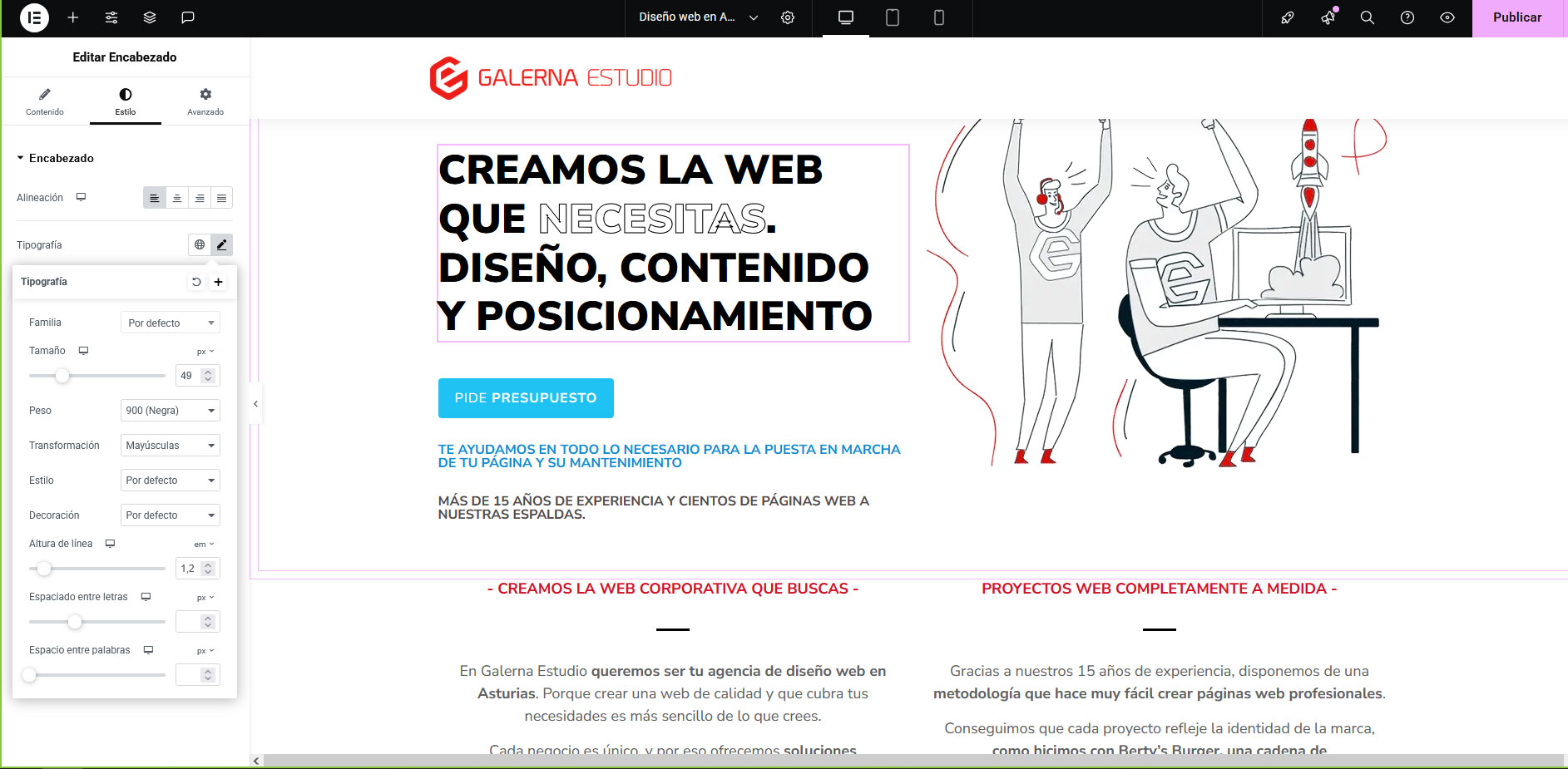Switch to tablet responsive view
1568x769 pixels.
893,17
